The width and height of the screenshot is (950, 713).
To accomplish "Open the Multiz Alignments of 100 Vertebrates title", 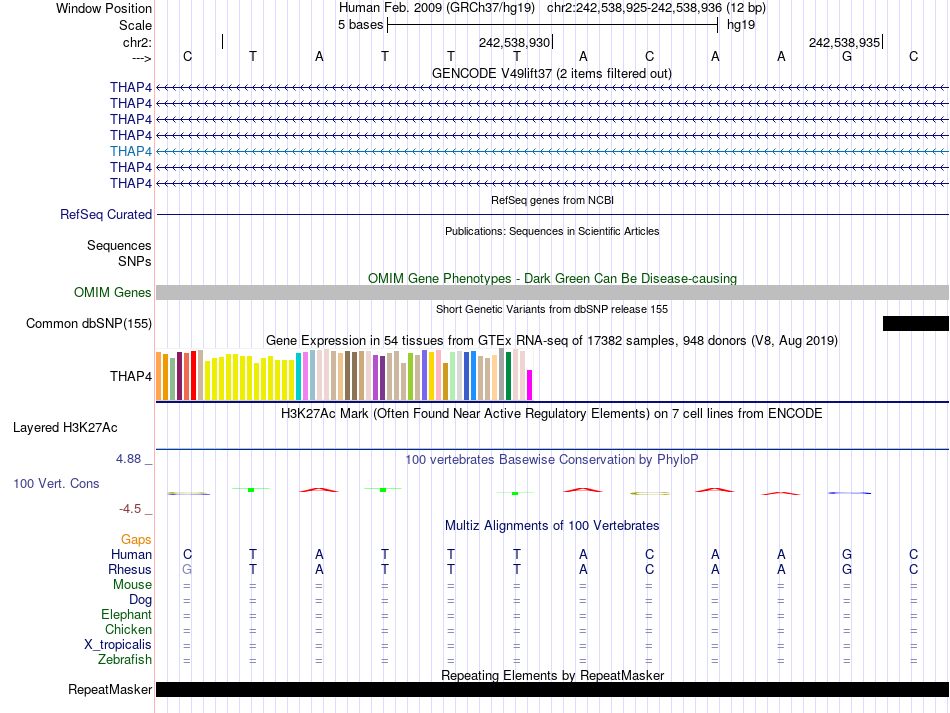I will [551, 525].
